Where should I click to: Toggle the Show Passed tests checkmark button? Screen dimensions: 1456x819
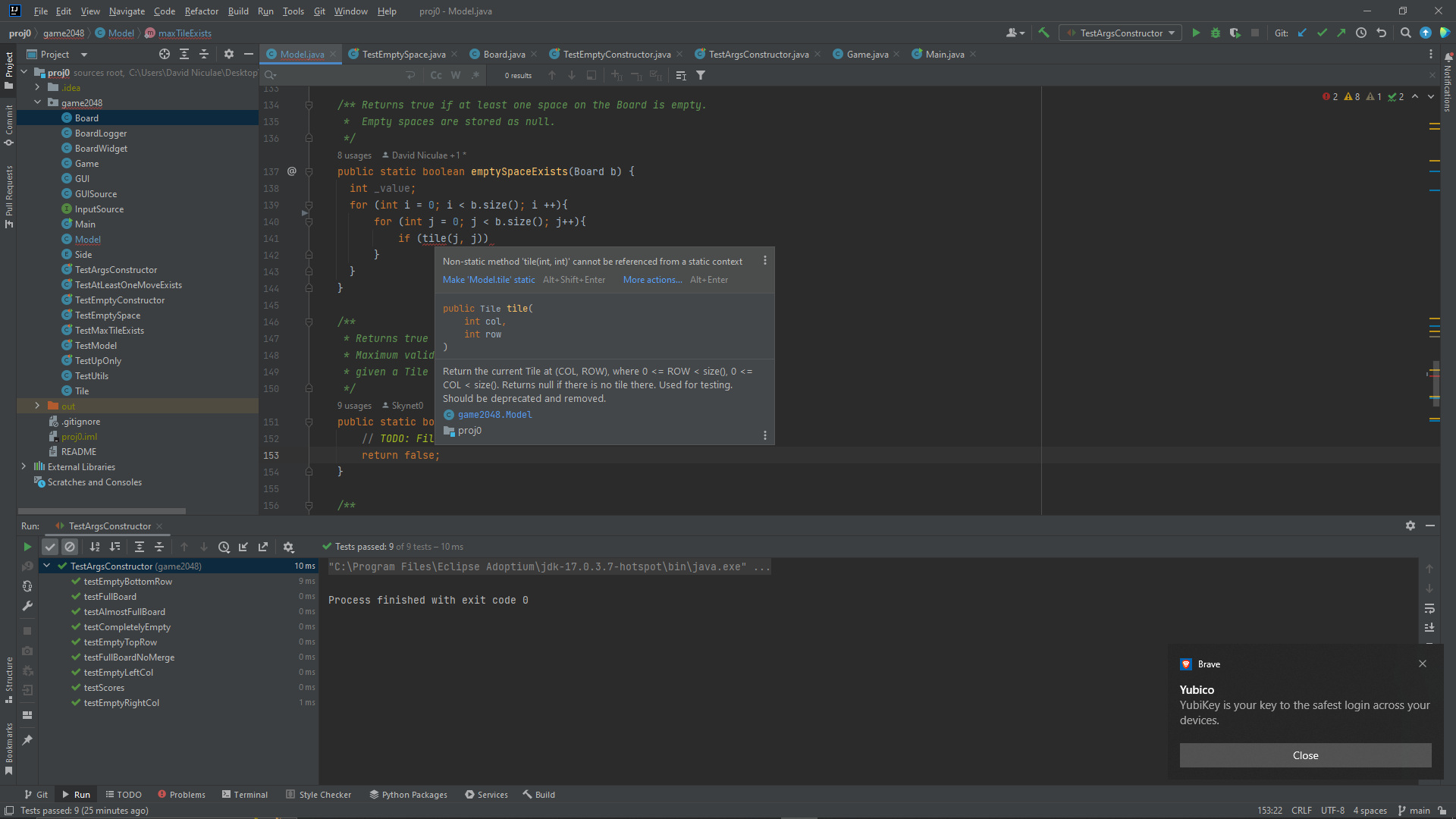point(50,547)
